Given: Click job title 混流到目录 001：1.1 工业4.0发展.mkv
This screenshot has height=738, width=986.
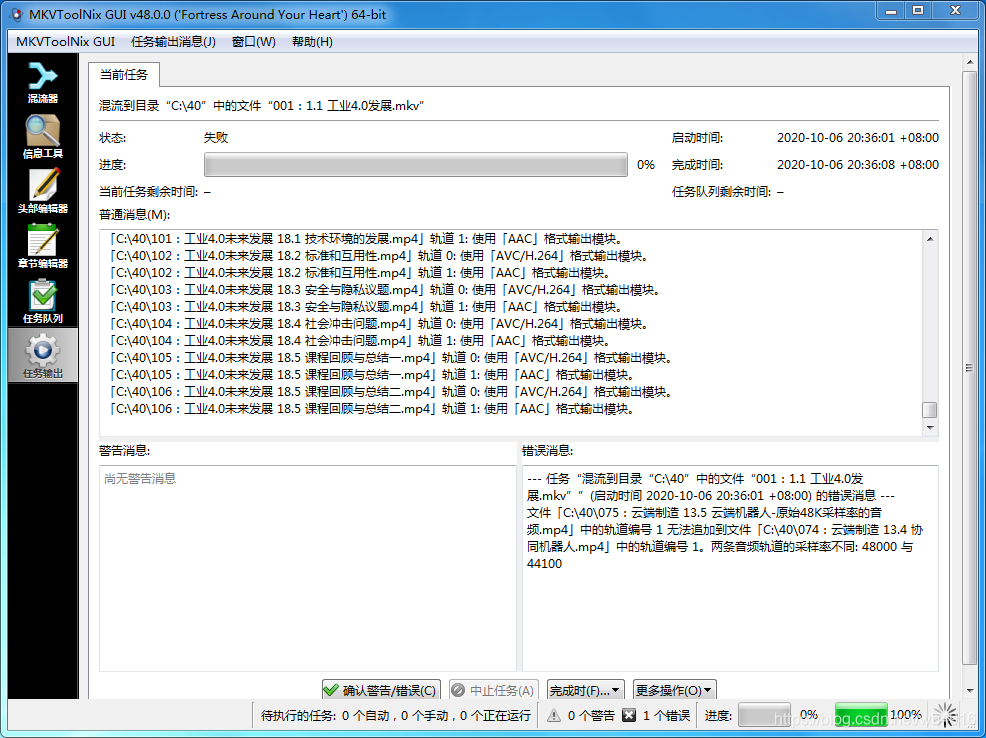Looking at the screenshot, I should click(262, 106).
